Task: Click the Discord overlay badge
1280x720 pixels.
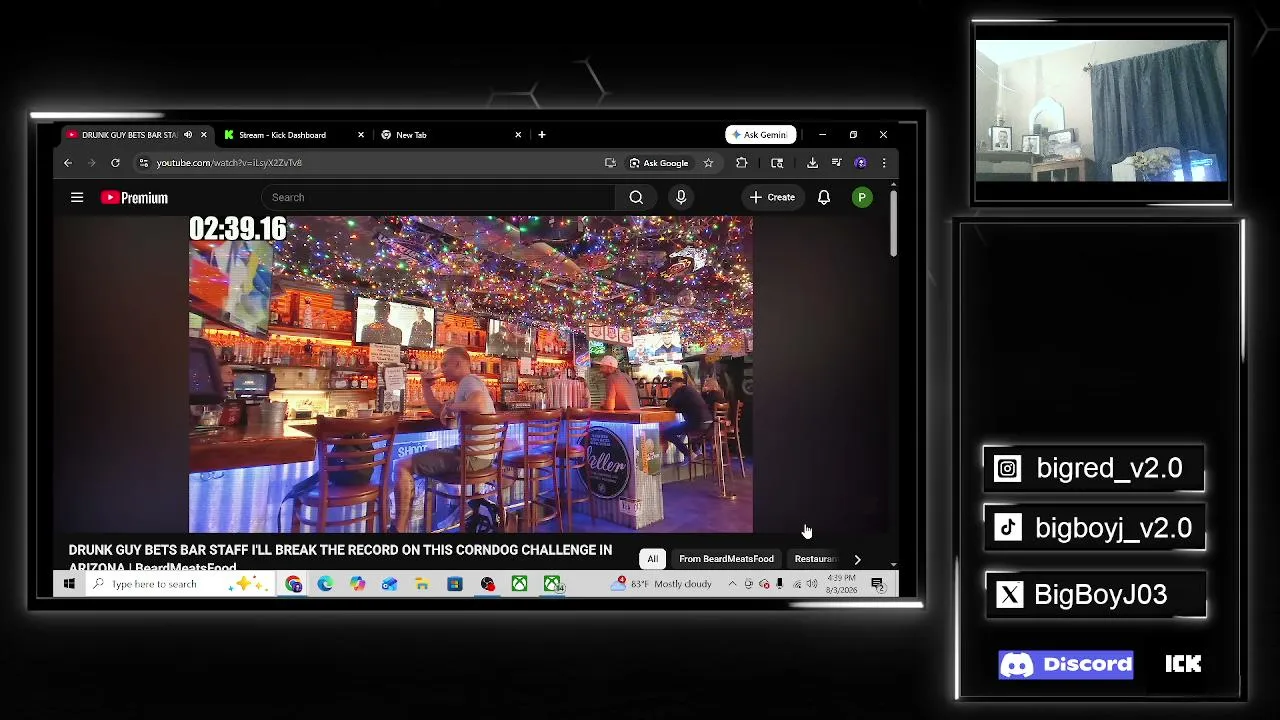Action: click(1066, 665)
